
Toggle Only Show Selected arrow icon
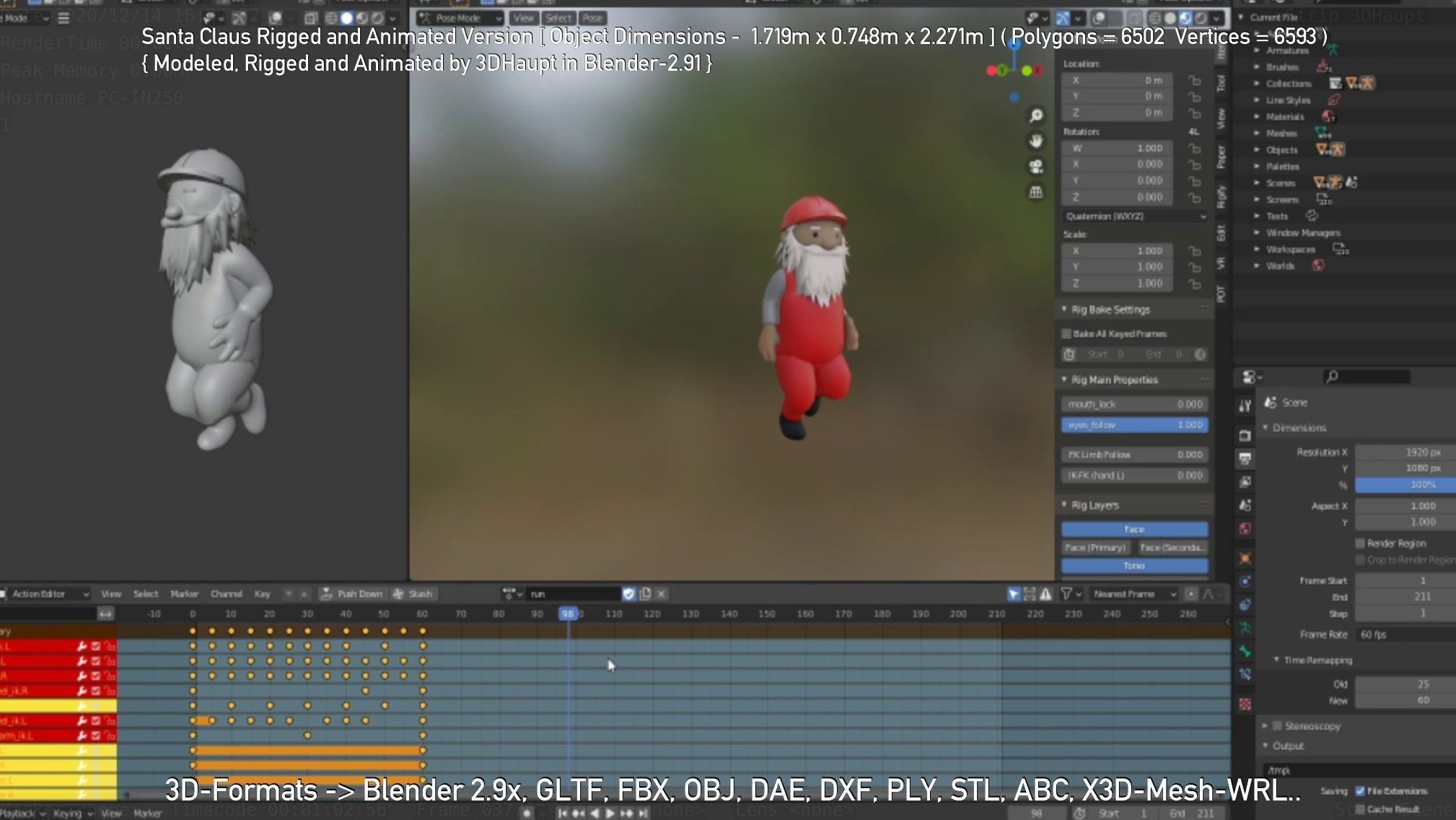tap(1014, 594)
